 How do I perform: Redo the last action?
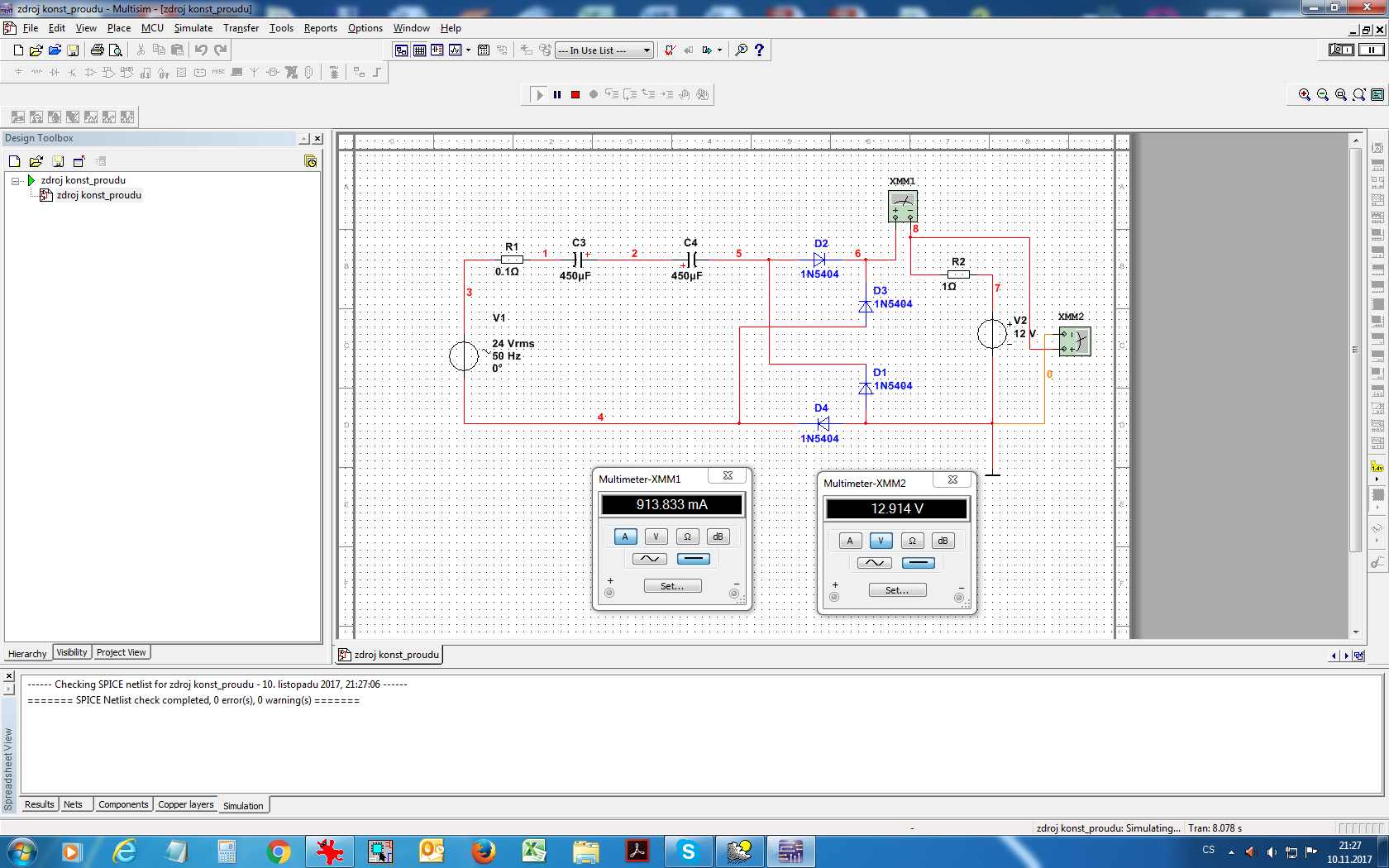[x=220, y=50]
